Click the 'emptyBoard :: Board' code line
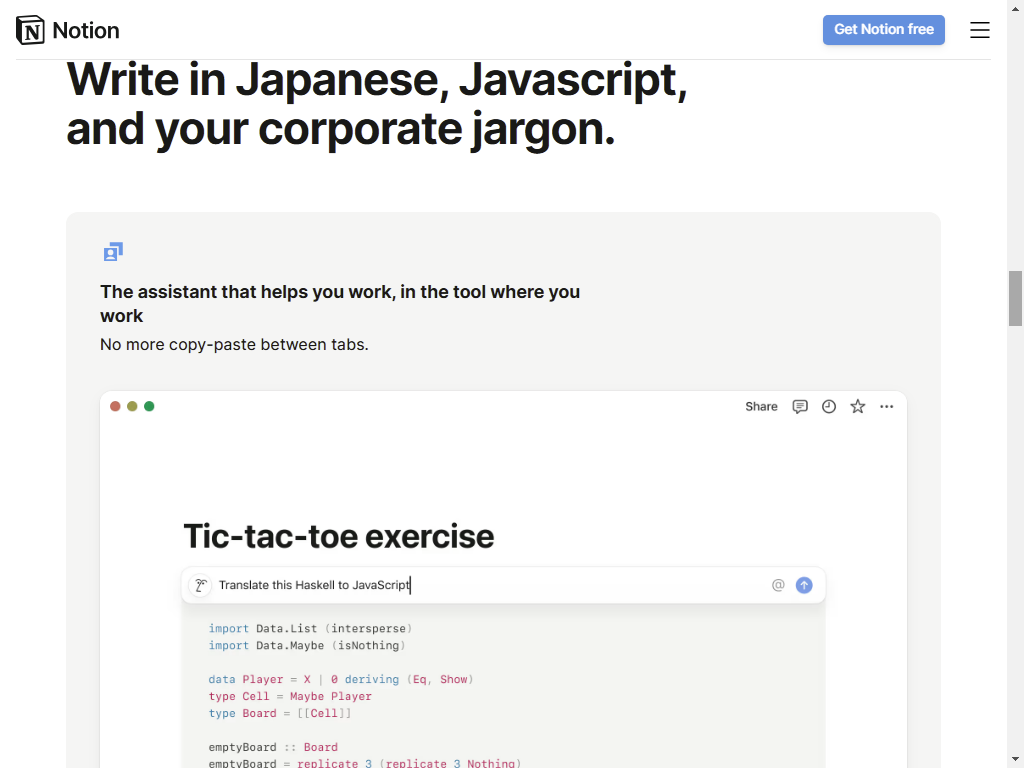Screen dimensions: 1024x768 pos(273,747)
